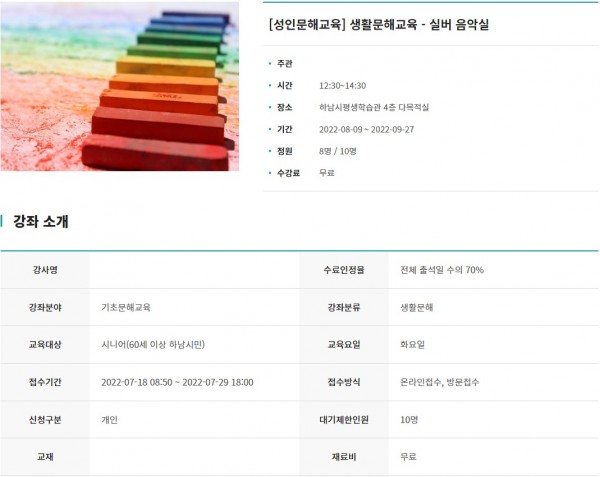Click the 교육대상 value 시니어(60세 이상 하남시민)

pyautogui.click(x=153, y=345)
